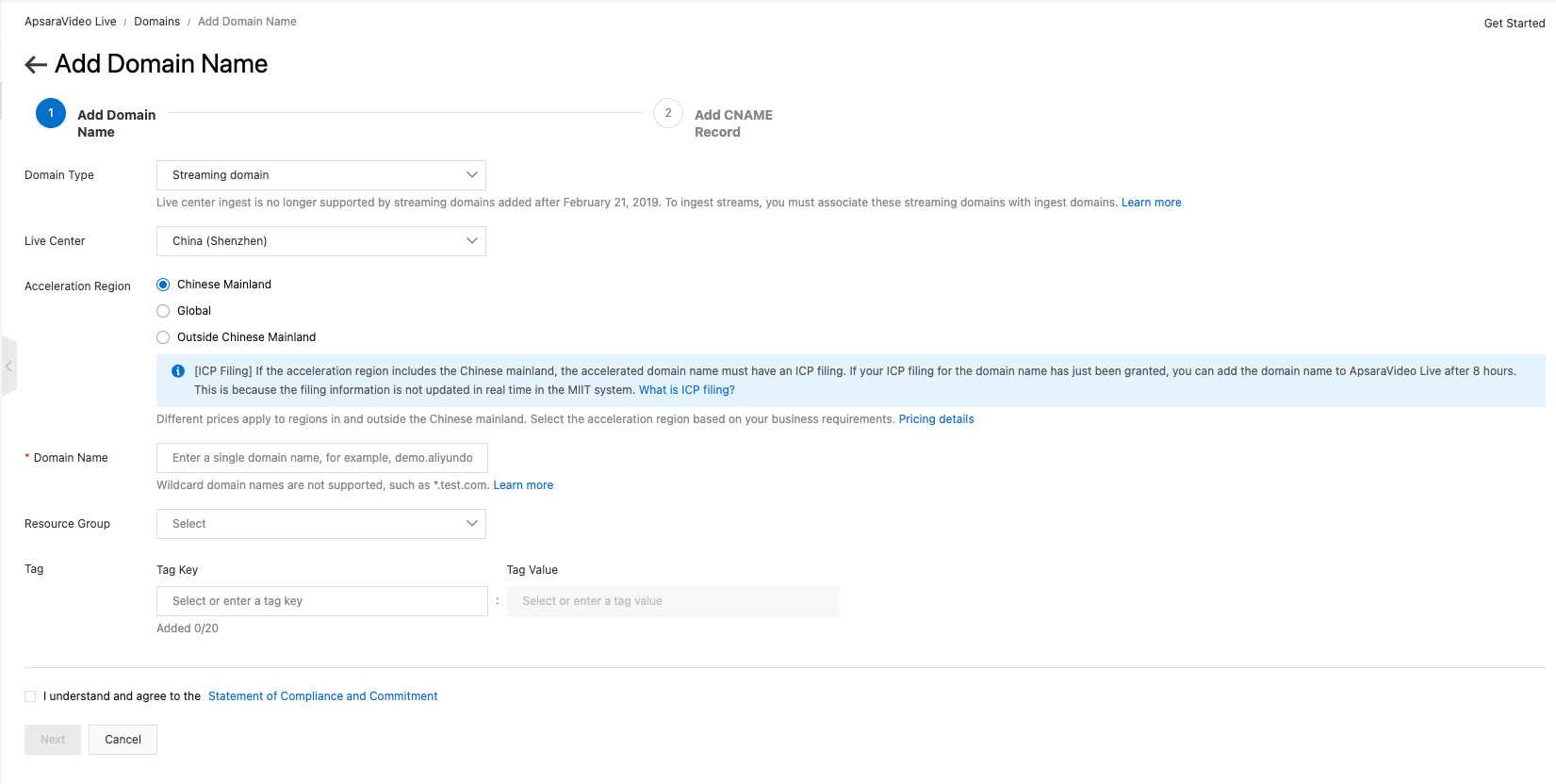Open the Domain Type dropdown
The image size is (1556, 784).
coord(320,175)
